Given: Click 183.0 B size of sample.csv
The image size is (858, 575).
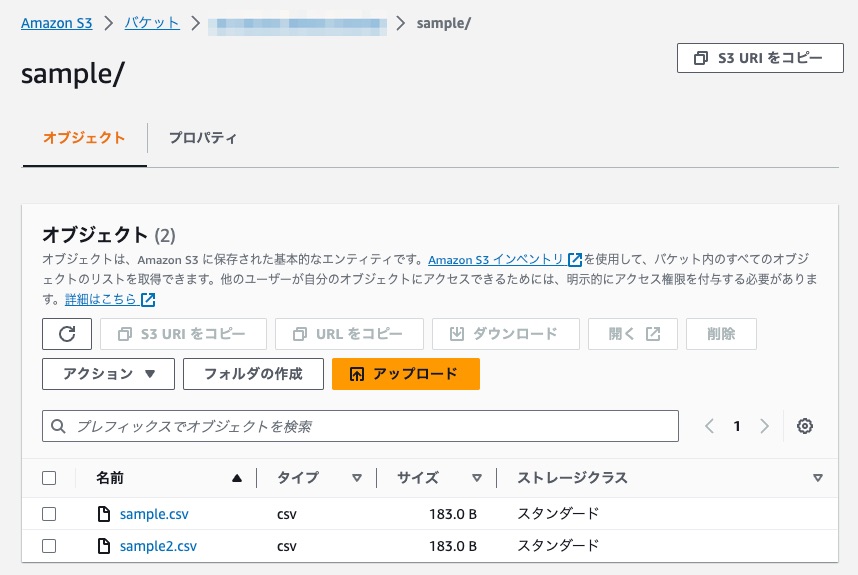Looking at the screenshot, I should [453, 514].
